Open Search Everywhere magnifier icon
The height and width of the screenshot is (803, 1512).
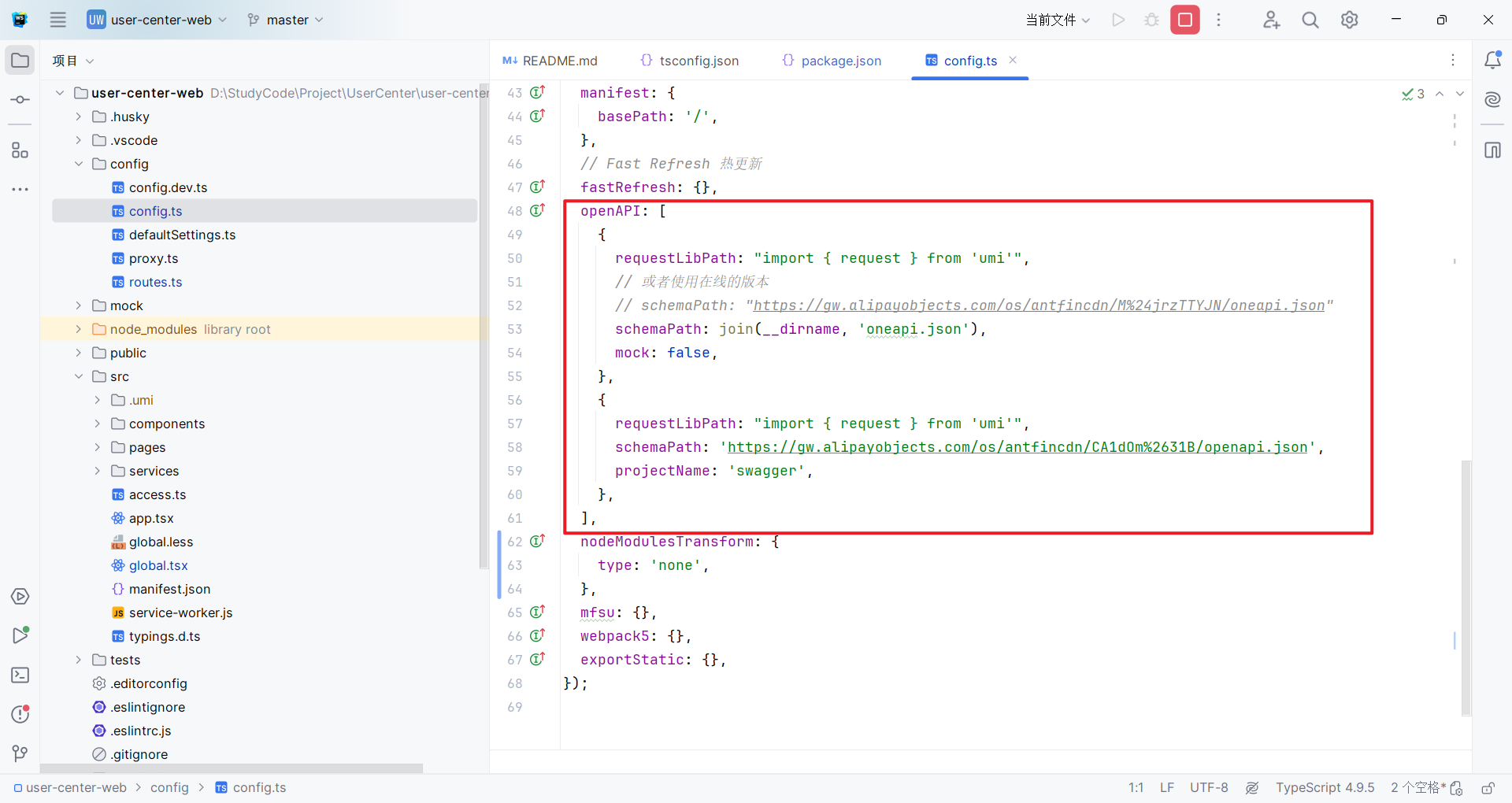tap(1310, 20)
